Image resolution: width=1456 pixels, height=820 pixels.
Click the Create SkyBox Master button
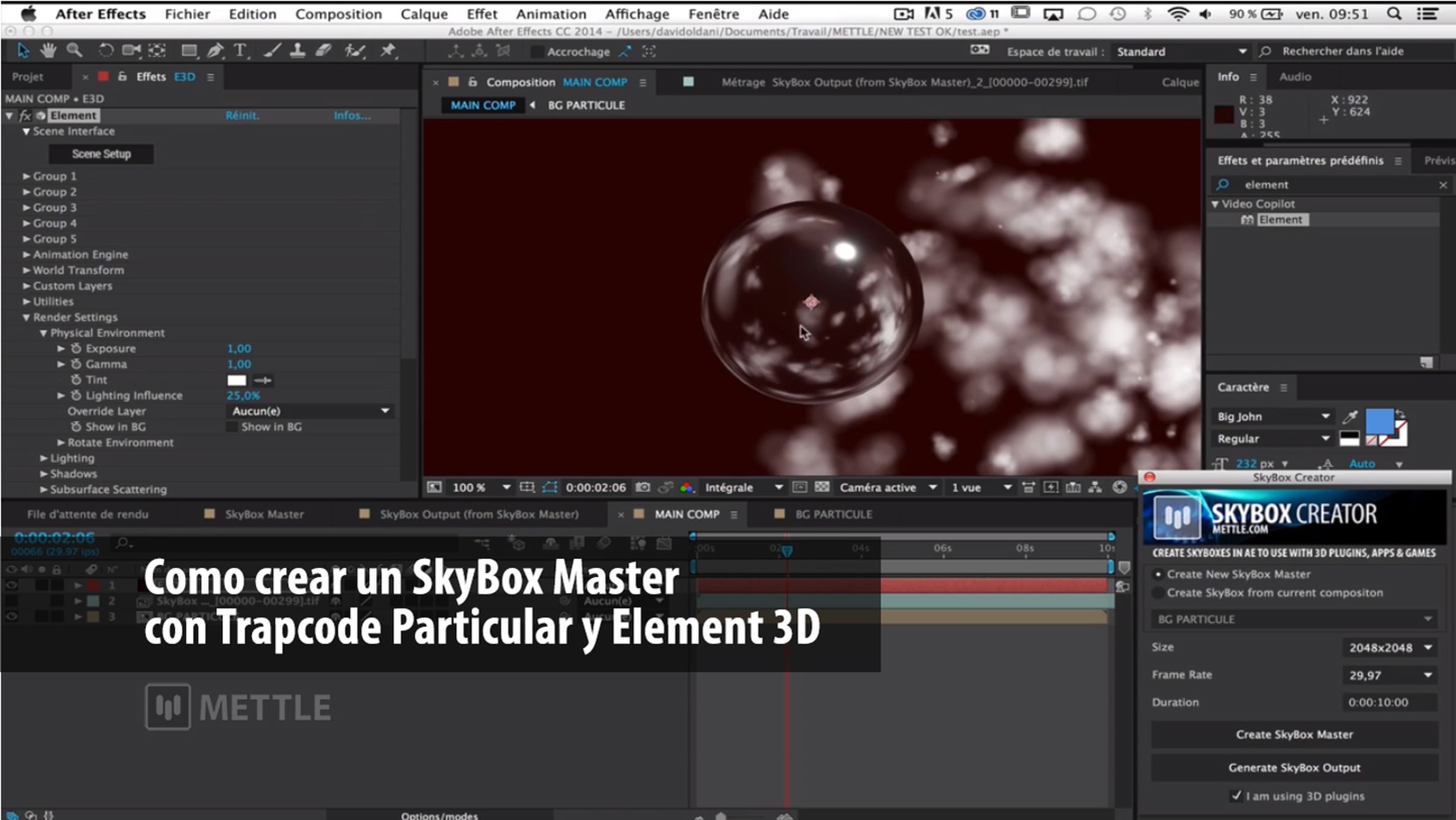click(x=1295, y=734)
